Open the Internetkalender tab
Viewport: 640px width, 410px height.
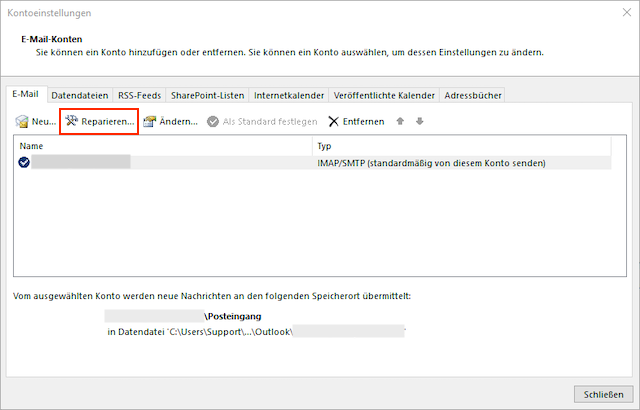pyautogui.click(x=289, y=95)
